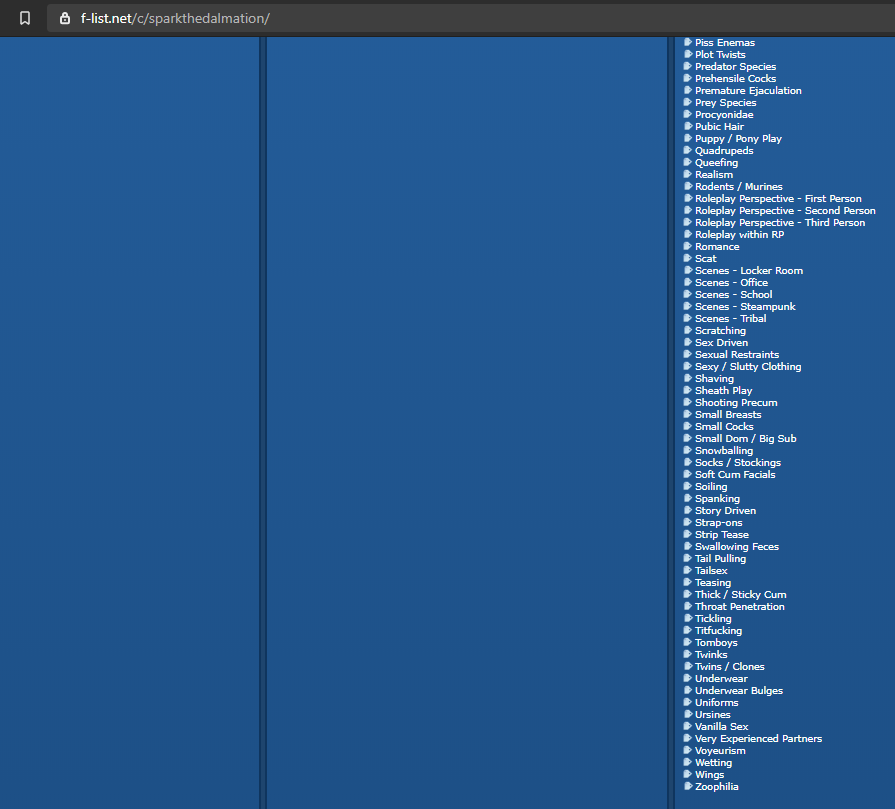Viewport: 895px width, 809px height.
Task: Select the 'Small Dom / Big Sub' entry
Action: 745,438
